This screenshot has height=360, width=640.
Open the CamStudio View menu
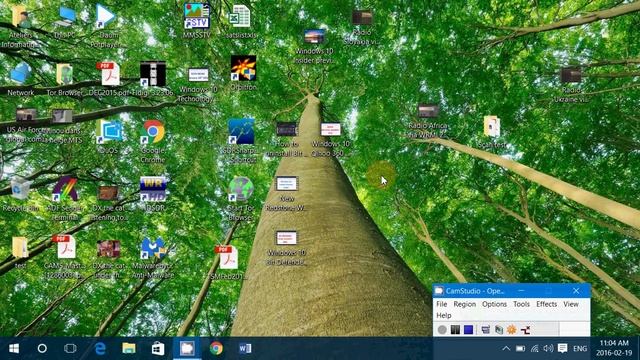(x=571, y=304)
